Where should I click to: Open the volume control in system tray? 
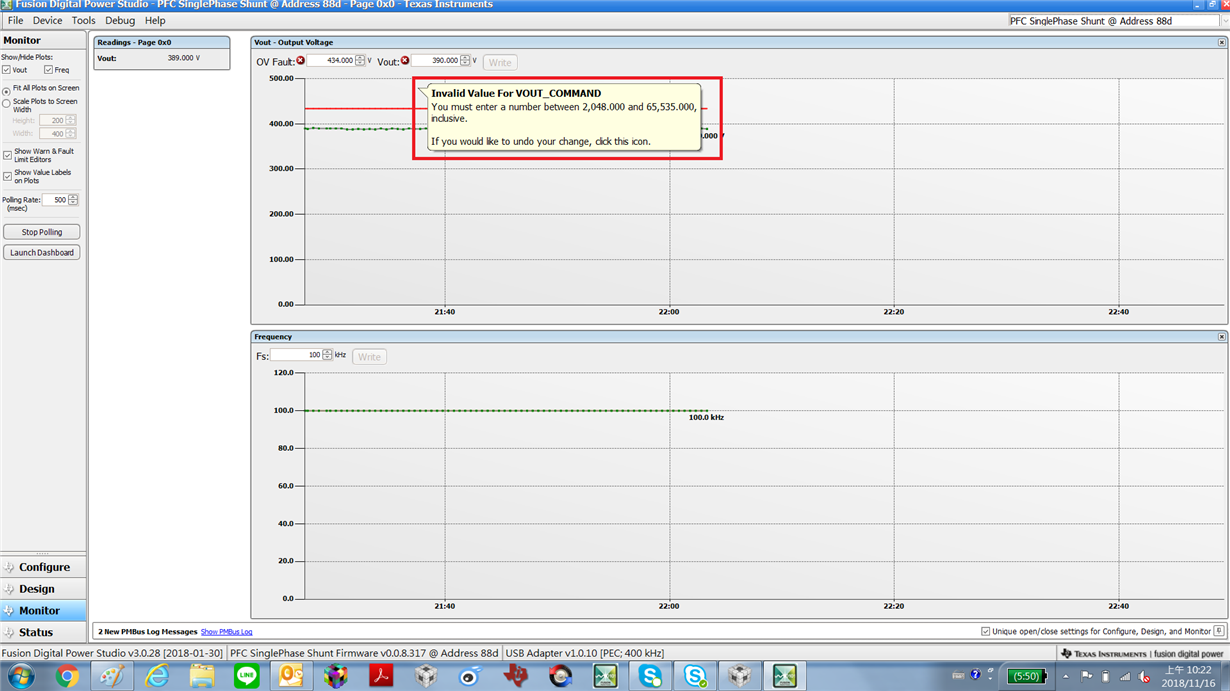1144,677
